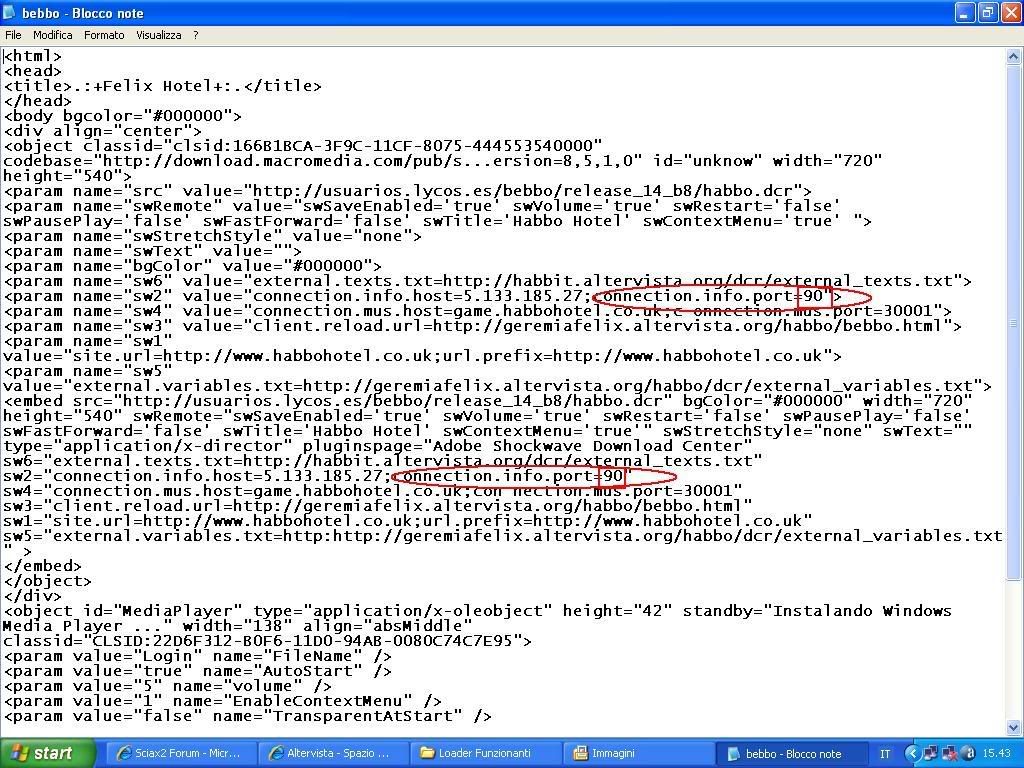Click the icon on the Immagini taskbar button
Viewport: 1024px width, 768px height.
581,753
